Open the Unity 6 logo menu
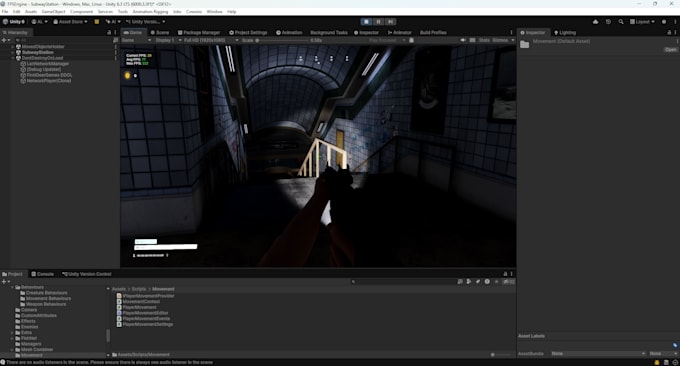 coord(14,22)
